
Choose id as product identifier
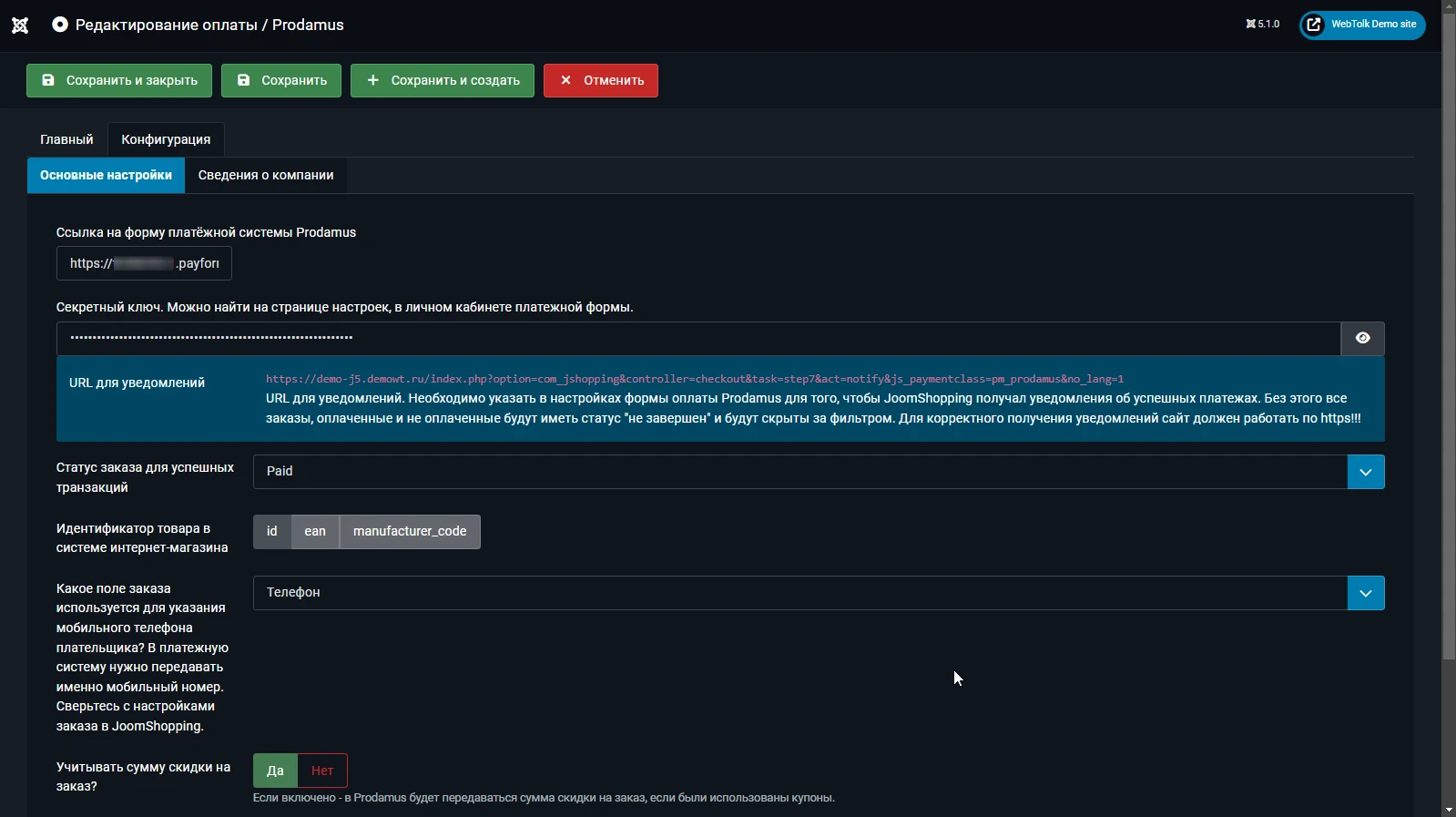click(272, 532)
